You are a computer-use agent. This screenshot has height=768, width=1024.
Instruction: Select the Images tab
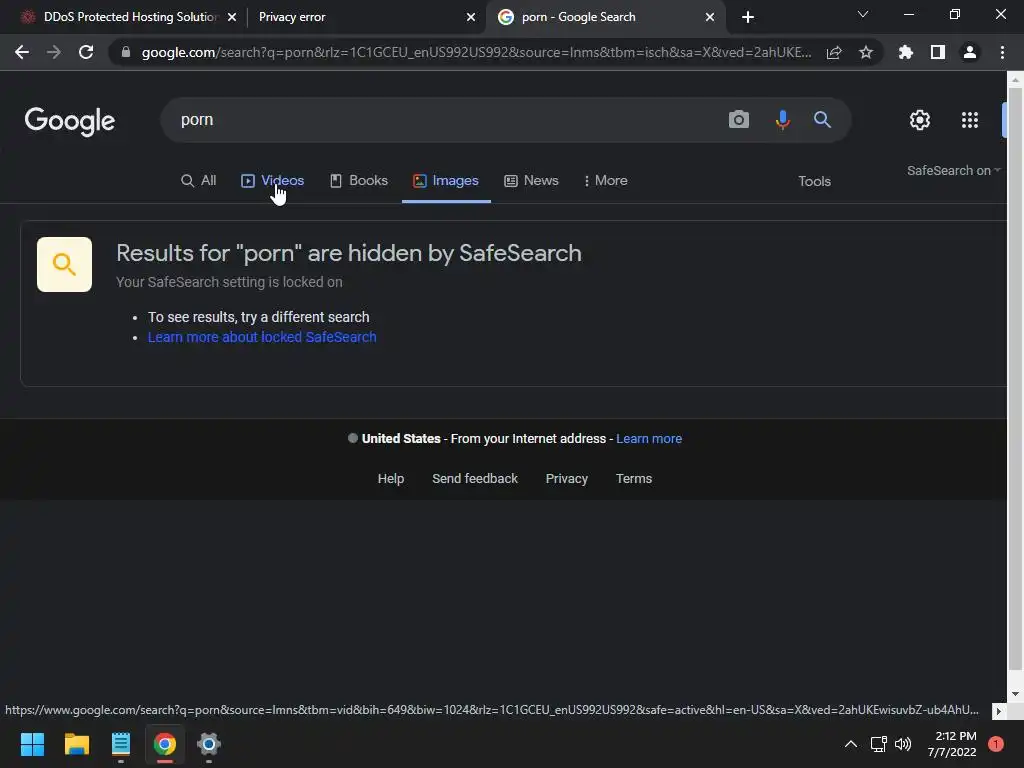(446, 181)
